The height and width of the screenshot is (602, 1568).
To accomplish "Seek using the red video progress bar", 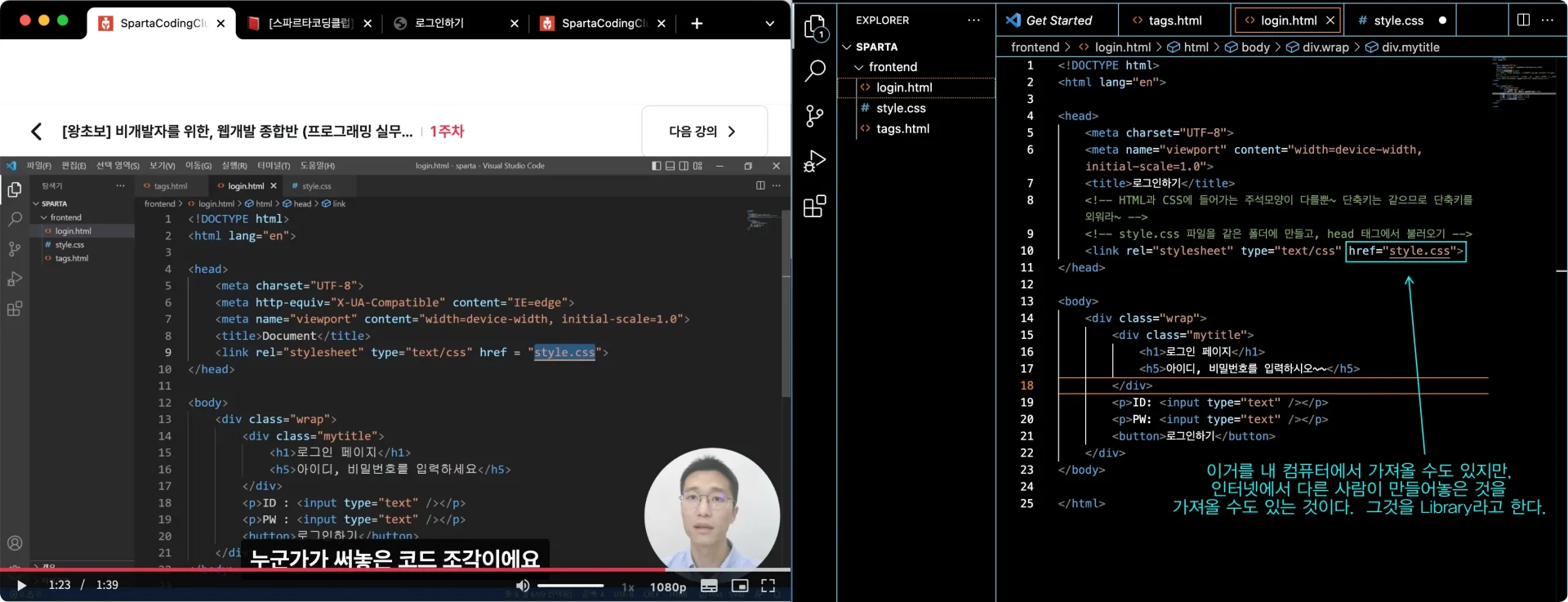I will (x=395, y=569).
